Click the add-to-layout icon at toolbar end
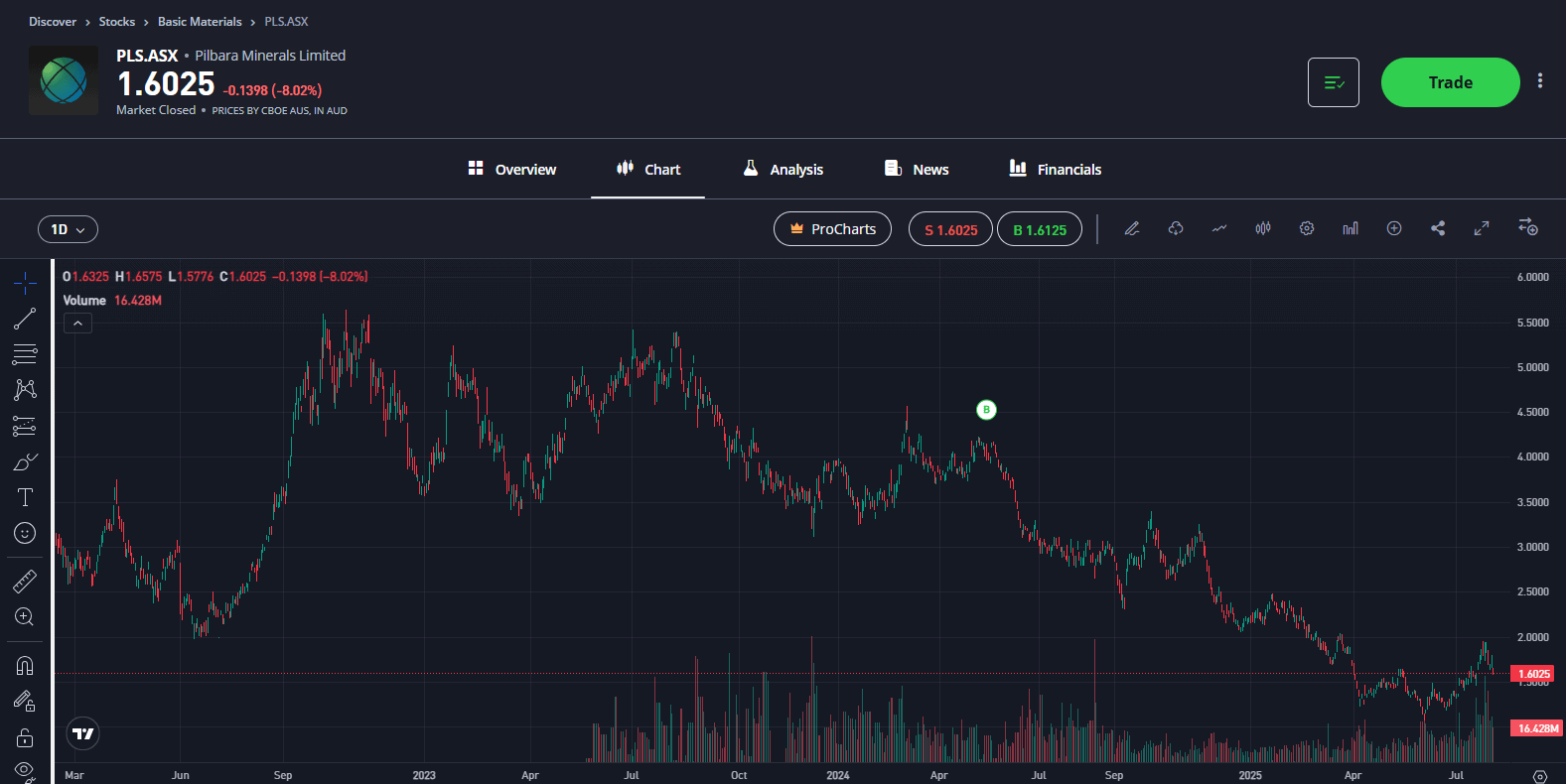 click(x=1528, y=227)
